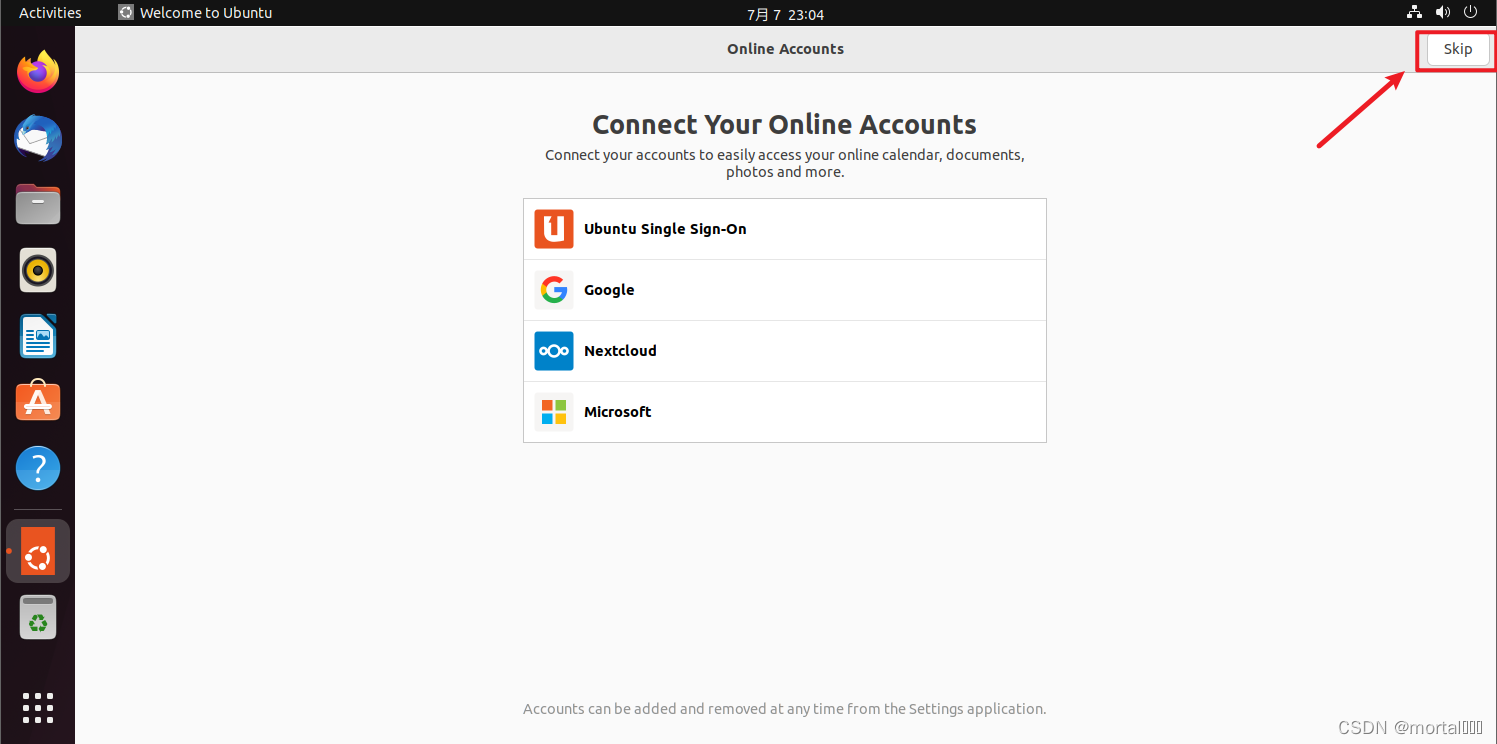Open Firefox from the dock
The width and height of the screenshot is (1497, 744).
pyautogui.click(x=38, y=72)
